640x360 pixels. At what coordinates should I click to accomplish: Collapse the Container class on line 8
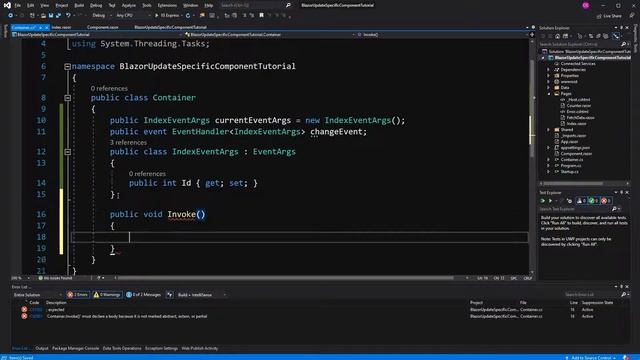(67, 98)
